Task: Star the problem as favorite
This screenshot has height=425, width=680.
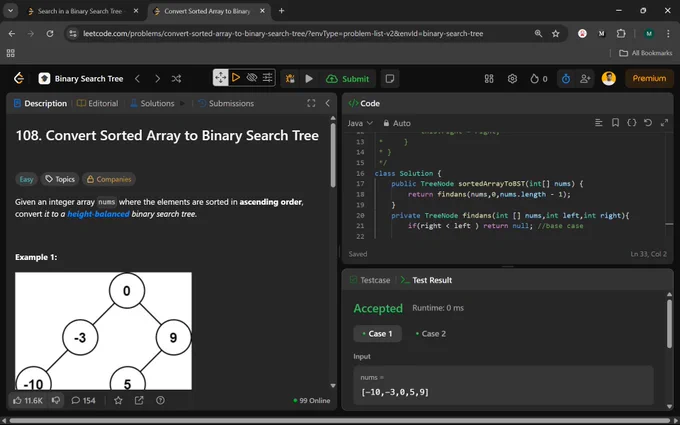Action: pyautogui.click(x=118, y=400)
